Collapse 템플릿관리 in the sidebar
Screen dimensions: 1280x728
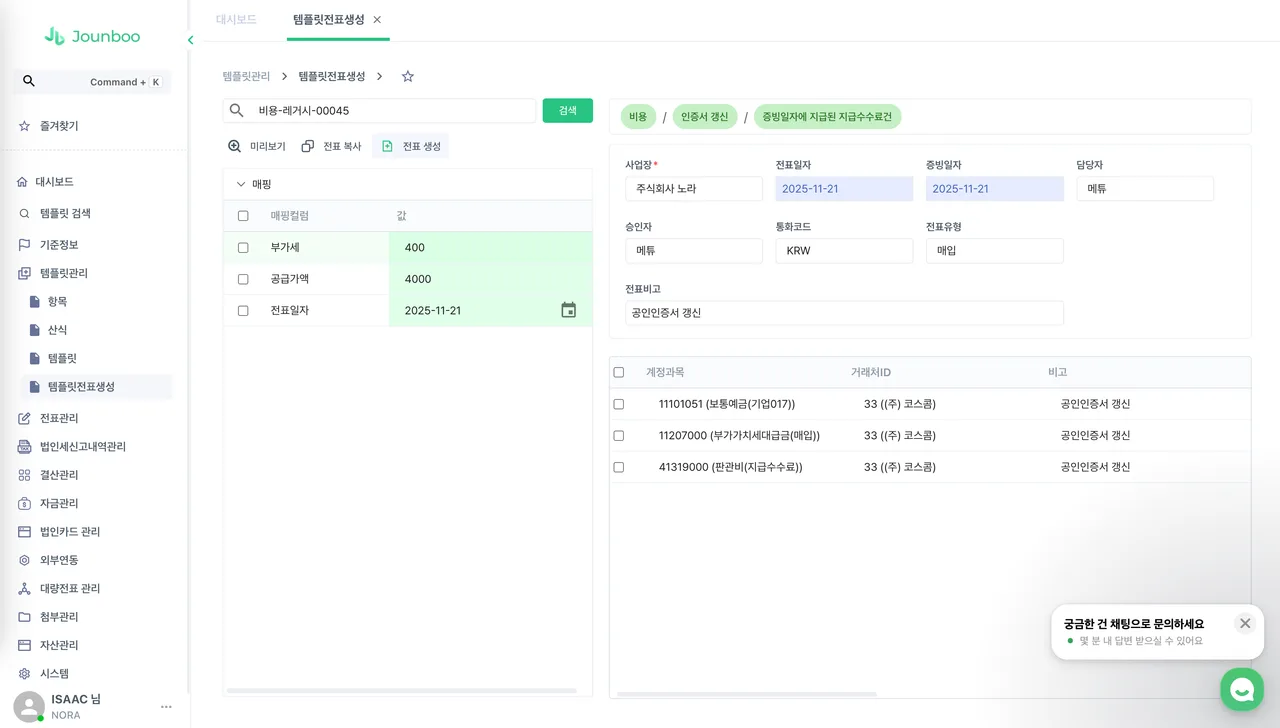tap(64, 273)
